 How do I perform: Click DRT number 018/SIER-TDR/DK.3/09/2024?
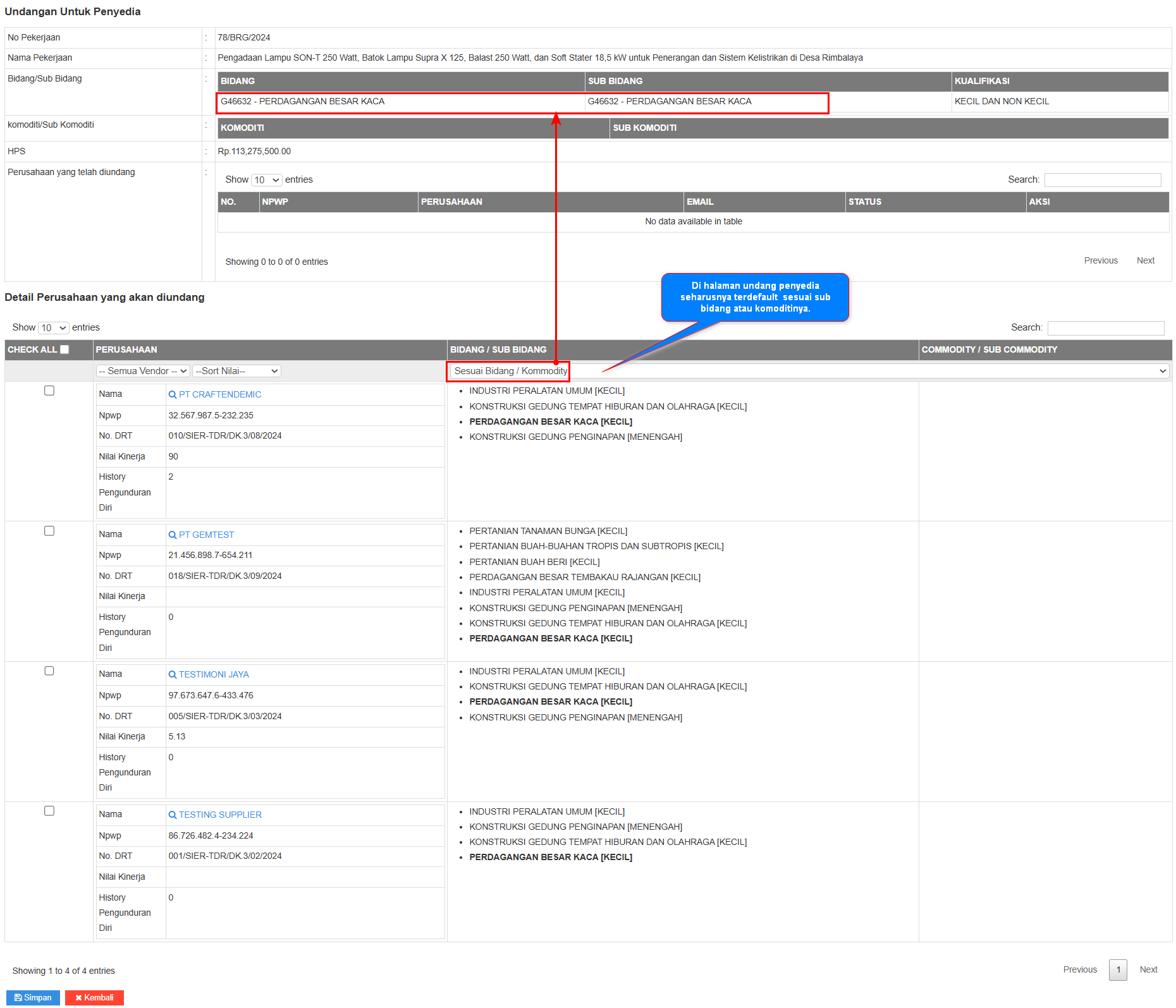point(225,576)
